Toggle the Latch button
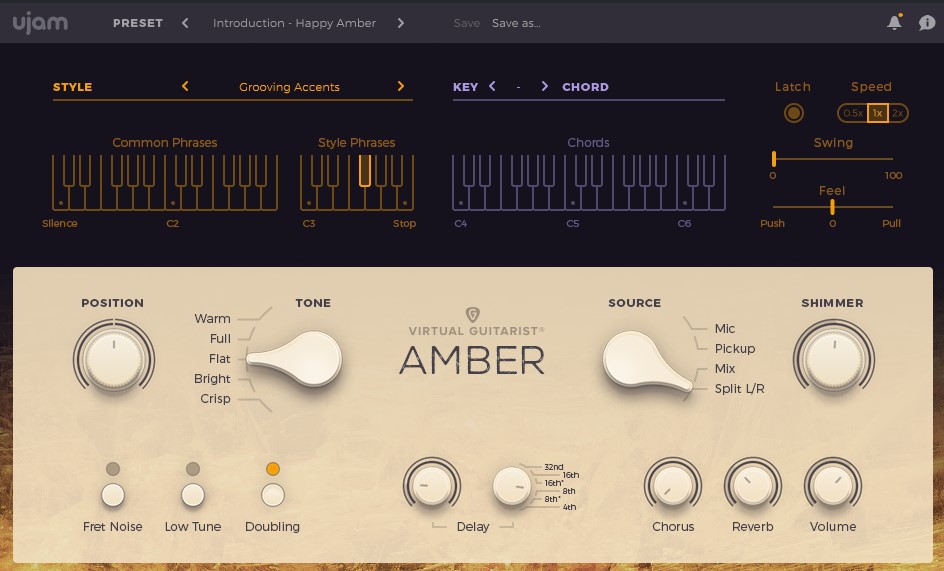 point(794,113)
